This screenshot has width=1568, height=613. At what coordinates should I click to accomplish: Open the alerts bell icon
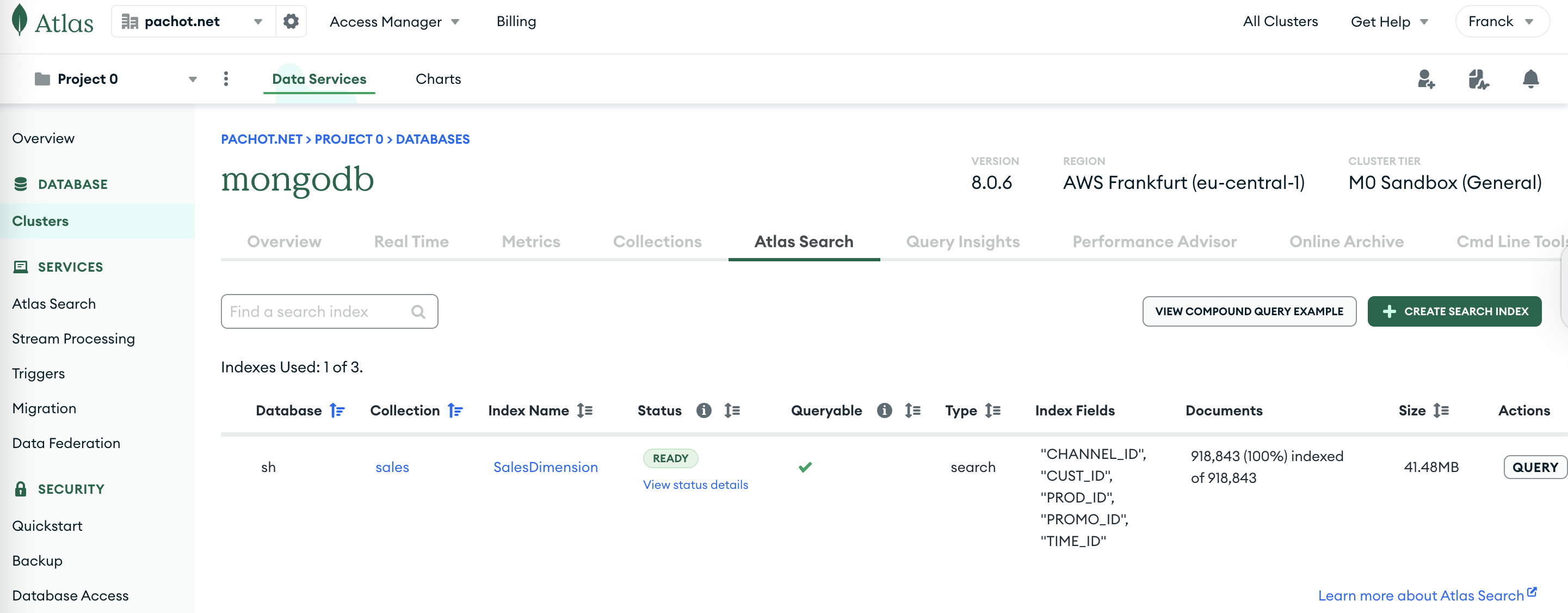pos(1530,78)
